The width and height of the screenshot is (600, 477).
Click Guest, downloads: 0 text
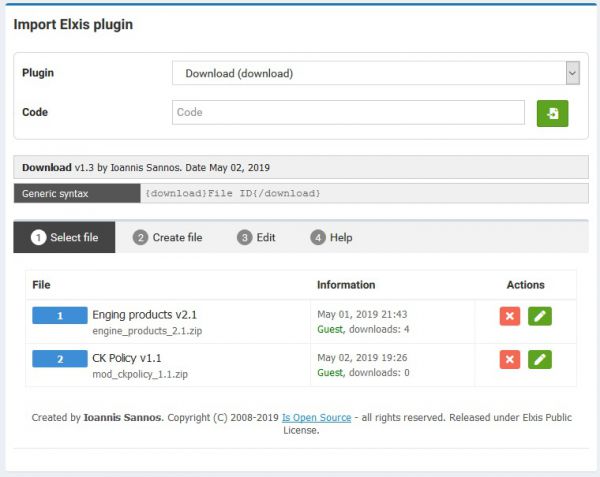tap(363, 373)
